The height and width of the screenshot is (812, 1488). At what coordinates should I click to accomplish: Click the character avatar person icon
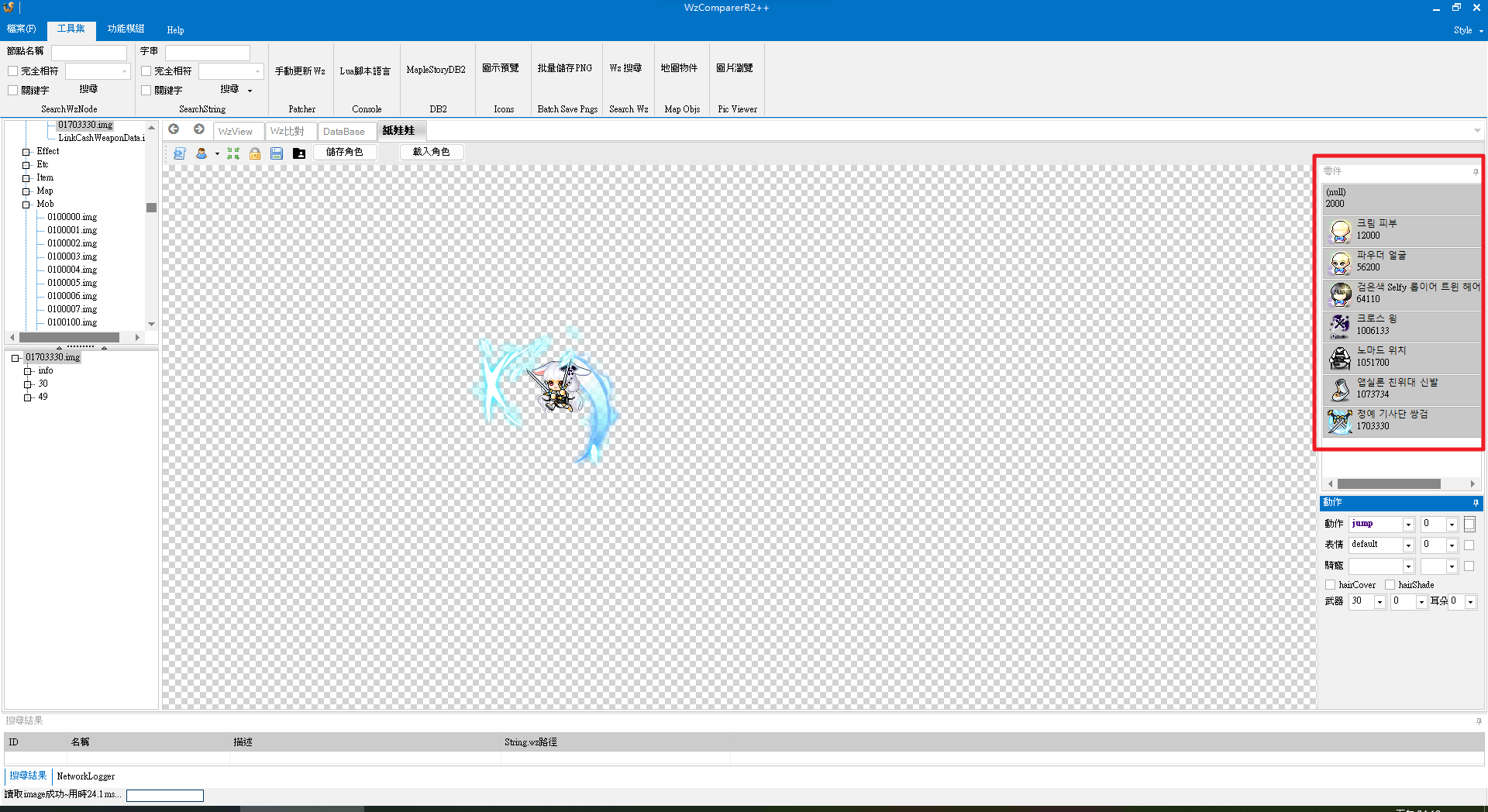click(201, 153)
